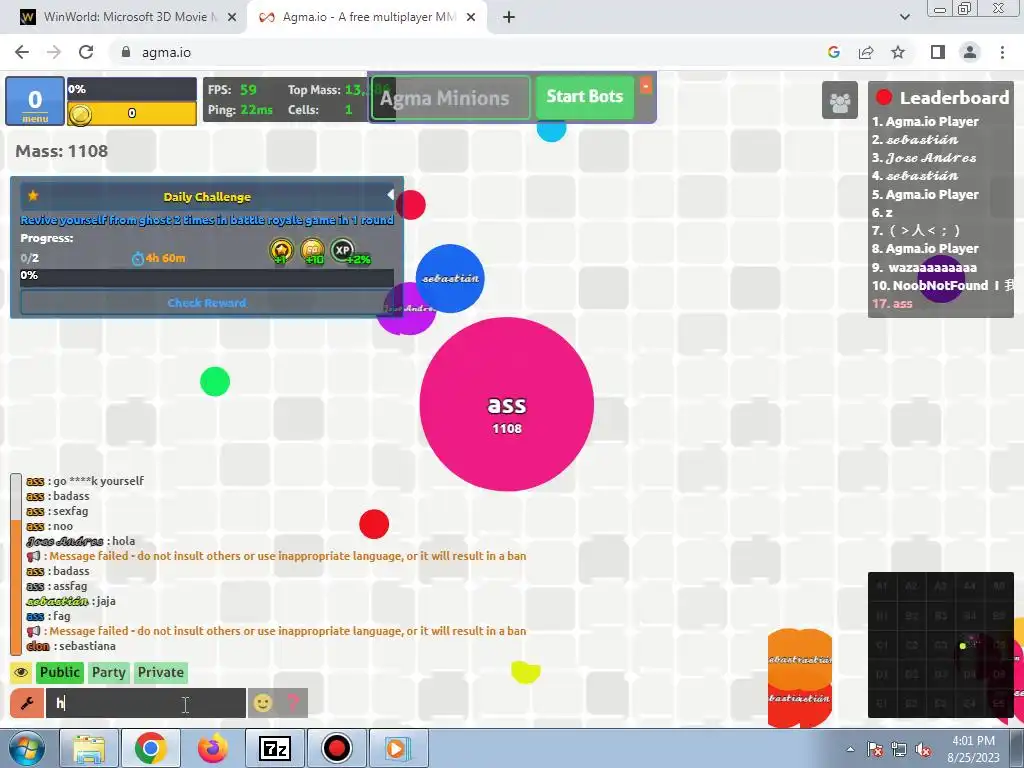
Task: Switch to the Public chat tab
Action: (59, 672)
